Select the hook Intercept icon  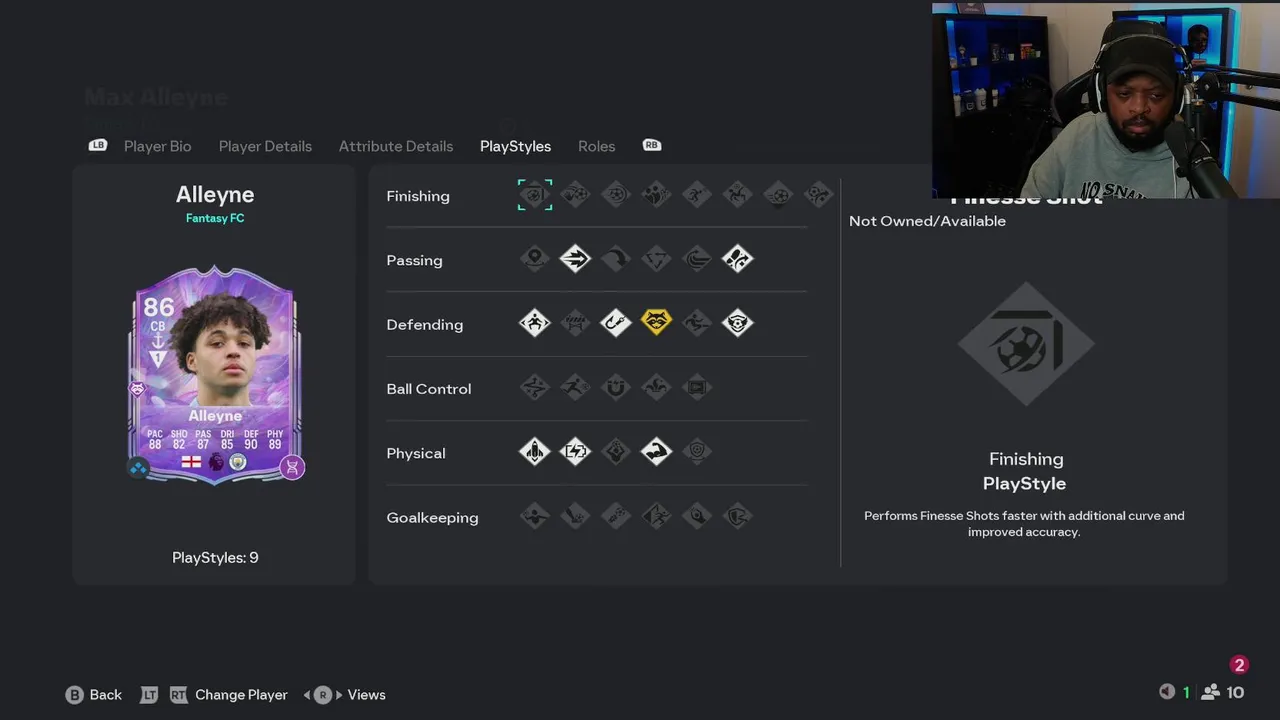coord(616,323)
